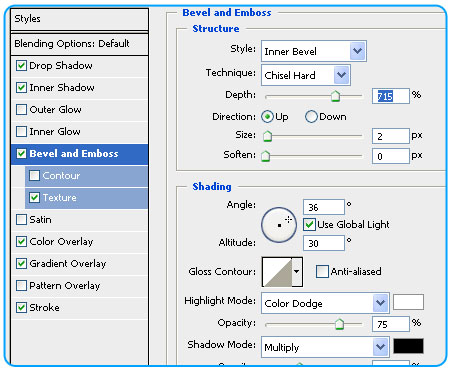The image size is (450, 370).
Task: Open the Style dropdown showing Inner Bevel
Action: (x=314, y=51)
